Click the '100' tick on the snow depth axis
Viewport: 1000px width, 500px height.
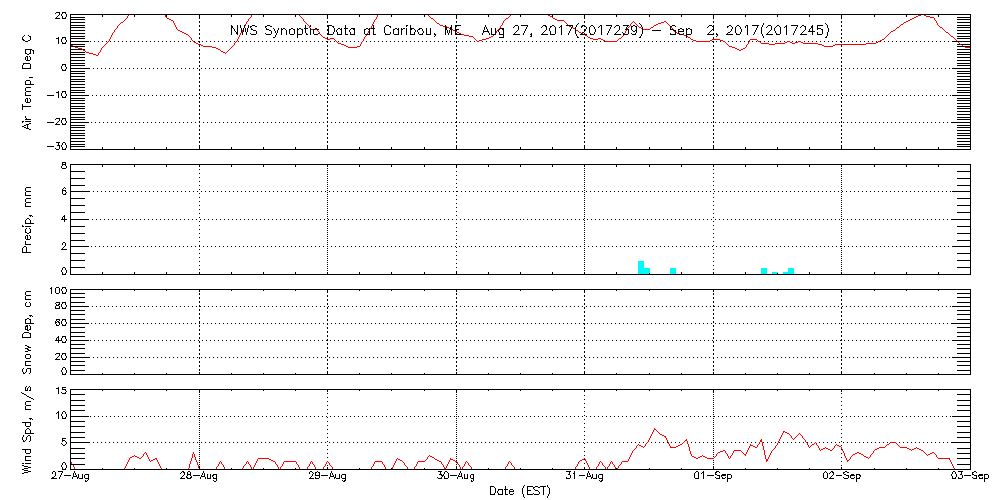pos(58,291)
